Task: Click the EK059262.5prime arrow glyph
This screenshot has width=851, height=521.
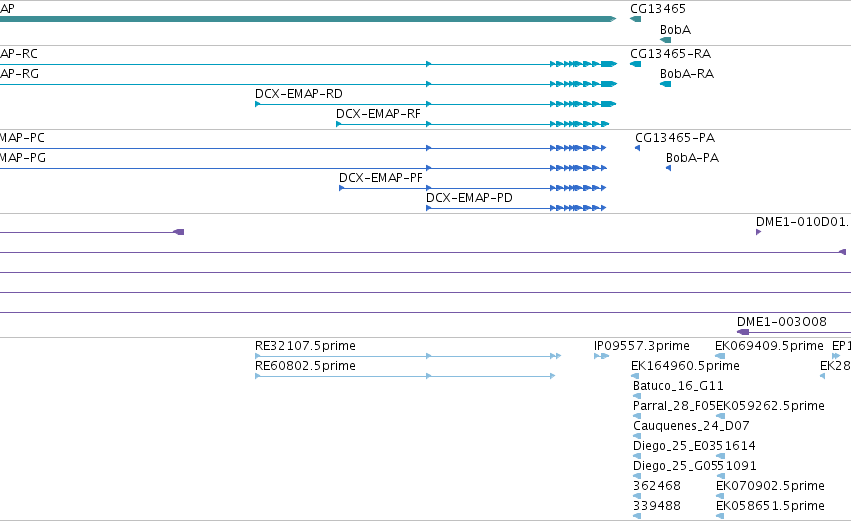Action: coord(720,416)
